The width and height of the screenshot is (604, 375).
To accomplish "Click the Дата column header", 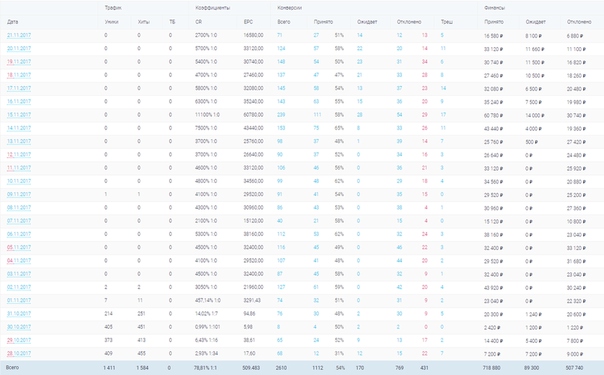I will 12,22.
